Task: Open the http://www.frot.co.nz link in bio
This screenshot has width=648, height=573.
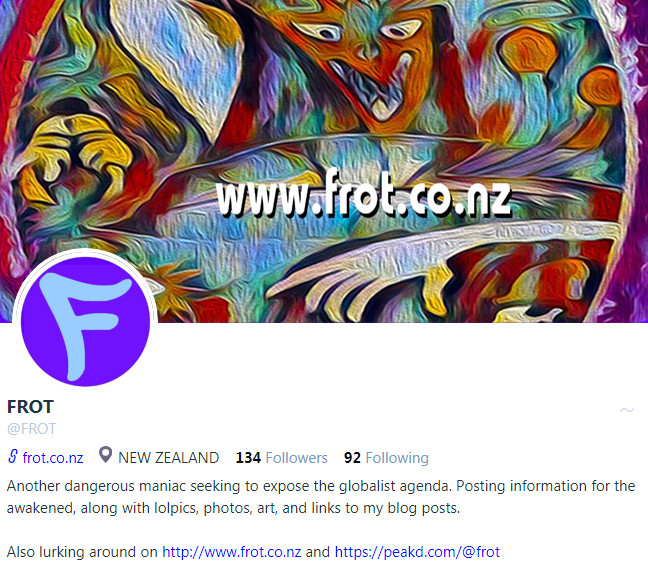Action: coord(231,552)
